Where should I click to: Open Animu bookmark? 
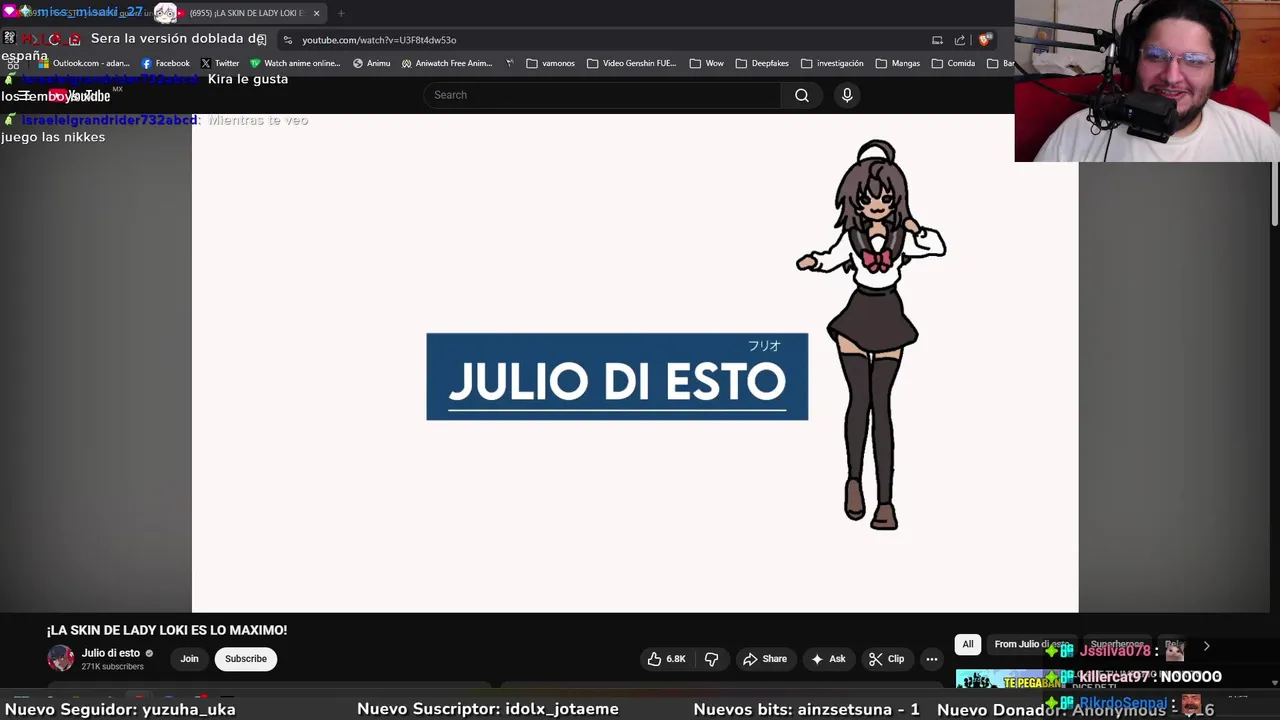(371, 63)
